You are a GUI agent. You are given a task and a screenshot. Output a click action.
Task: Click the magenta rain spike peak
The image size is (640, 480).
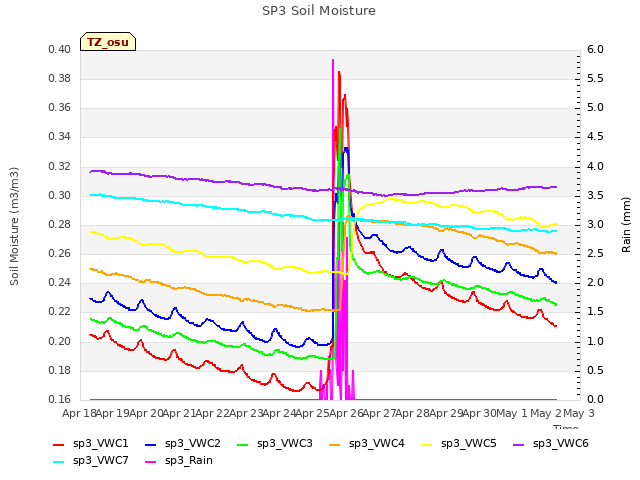click(x=333, y=60)
